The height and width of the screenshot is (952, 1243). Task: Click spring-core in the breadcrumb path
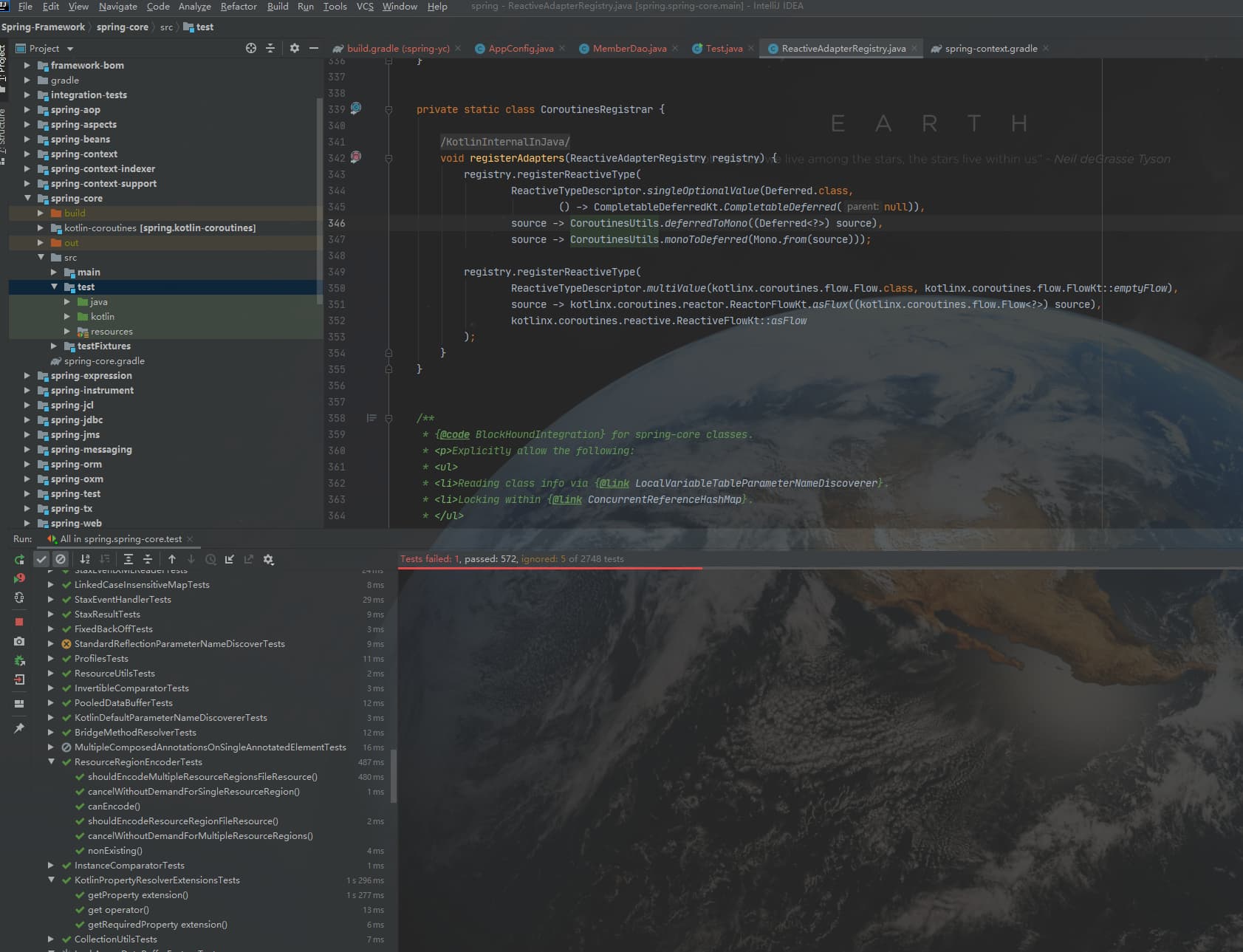point(122,27)
